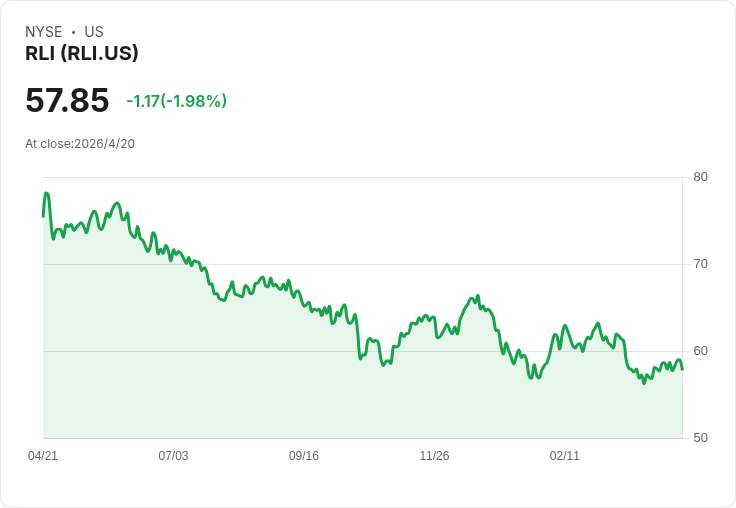Viewport: 736px width, 508px height.
Task: Click the US market label
Action: [94, 32]
